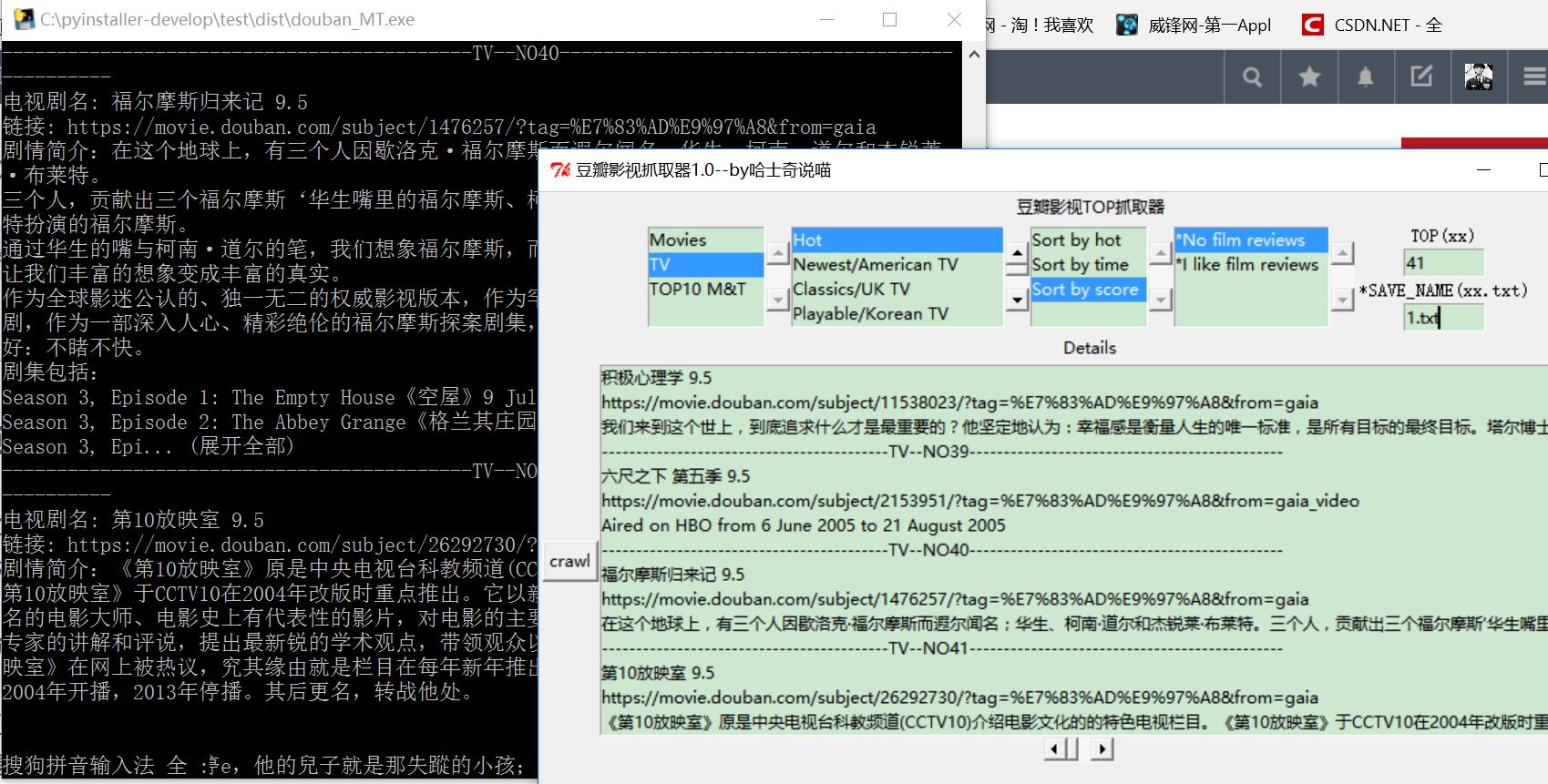This screenshot has width=1548, height=784.
Task: Open the favorites star icon in the browser toolbar
Action: click(x=1309, y=77)
